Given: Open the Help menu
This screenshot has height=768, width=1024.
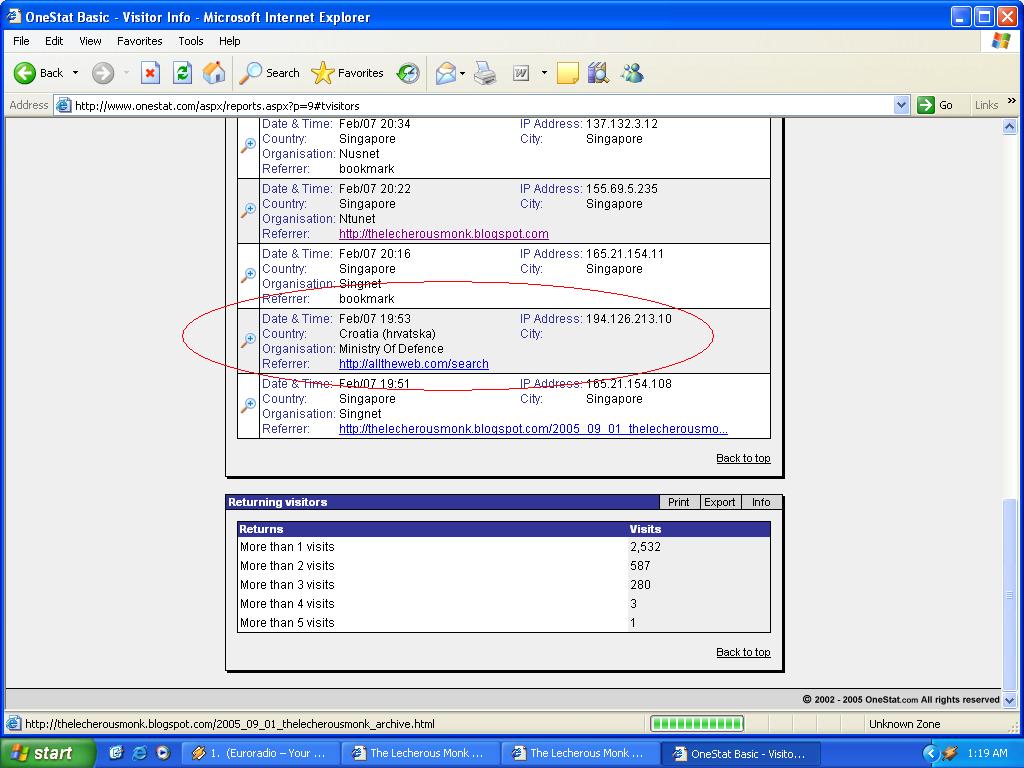Looking at the screenshot, I should coord(229,40).
